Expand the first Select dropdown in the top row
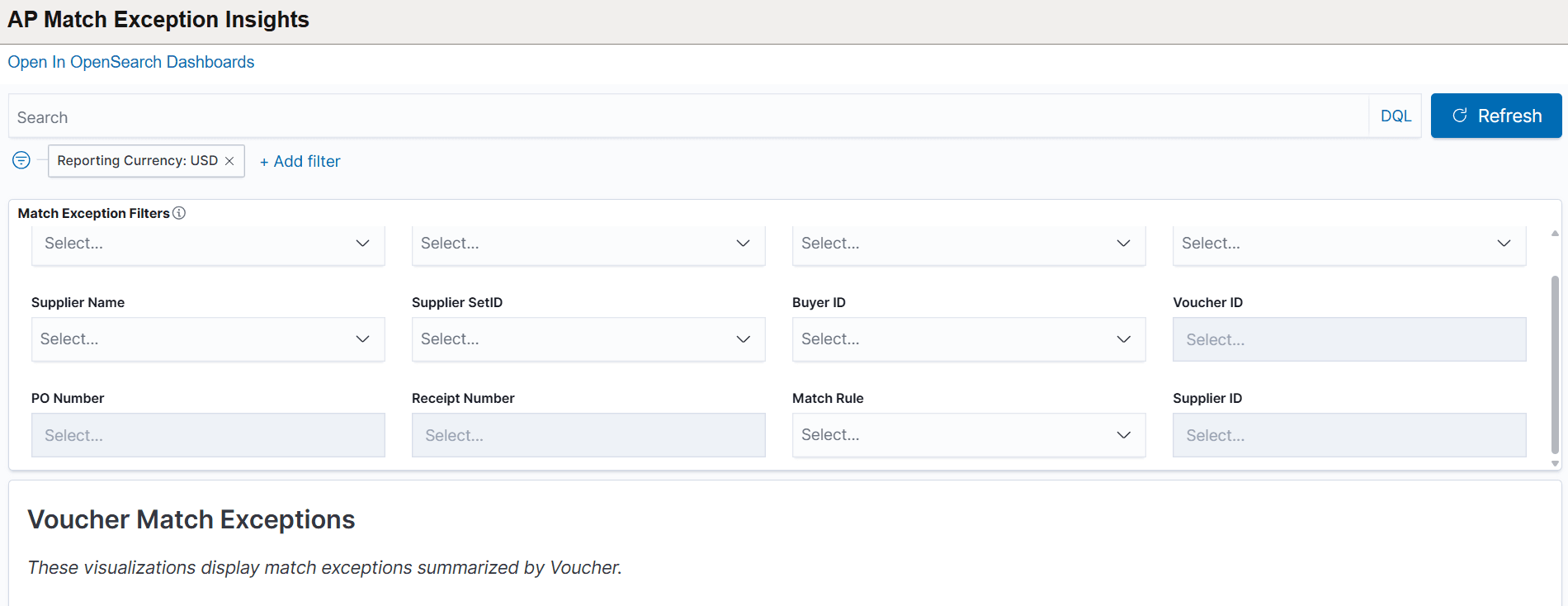This screenshot has height=606, width=1568. click(207, 243)
